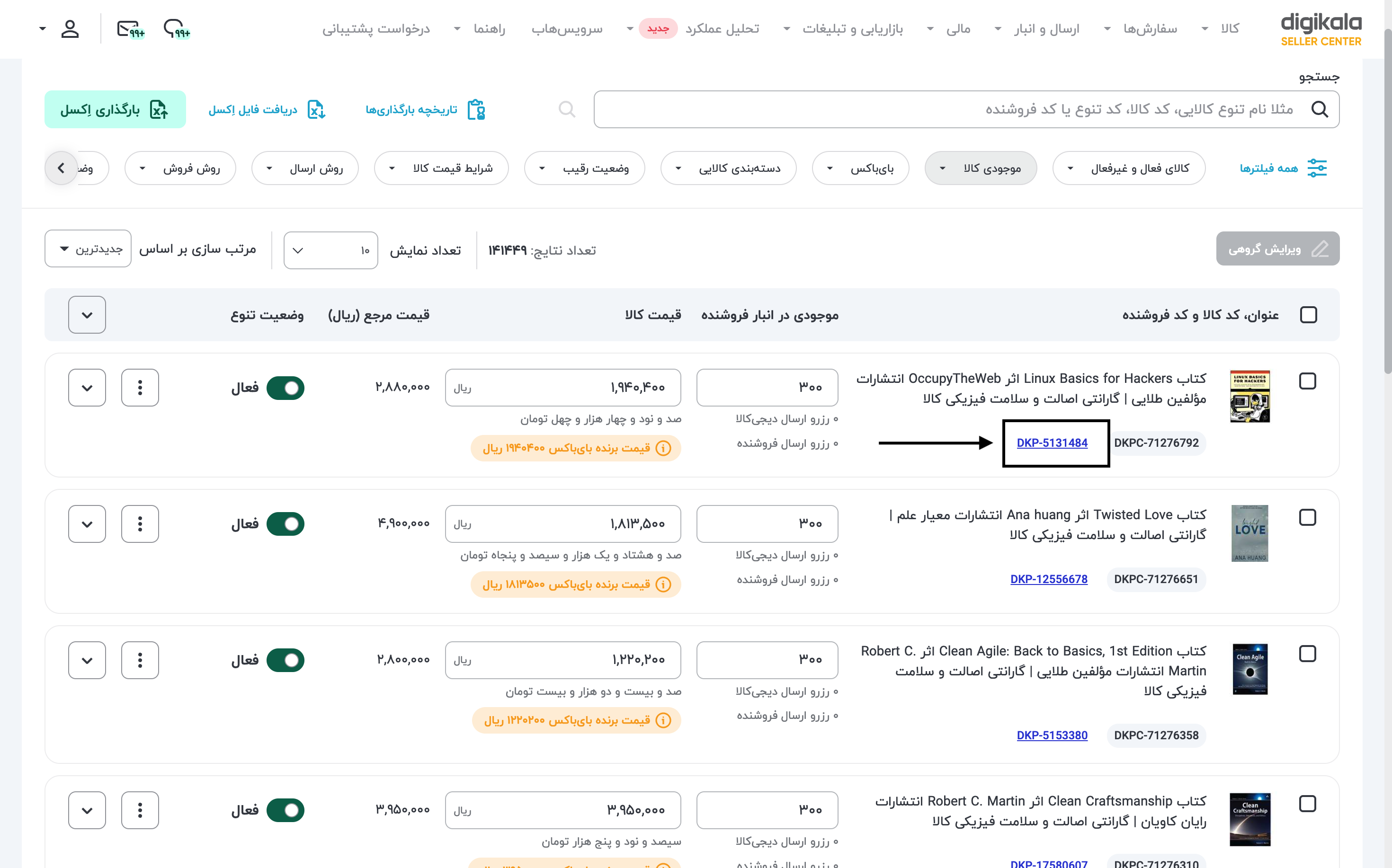Open the بای‌باکس filter dropdown

point(860,168)
